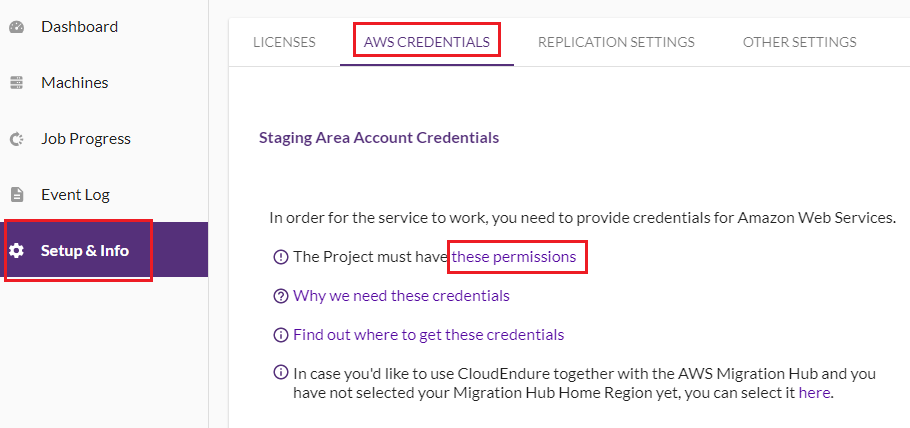Open Job Progress label in the sidebar
This screenshot has height=428, width=910.
point(86,139)
